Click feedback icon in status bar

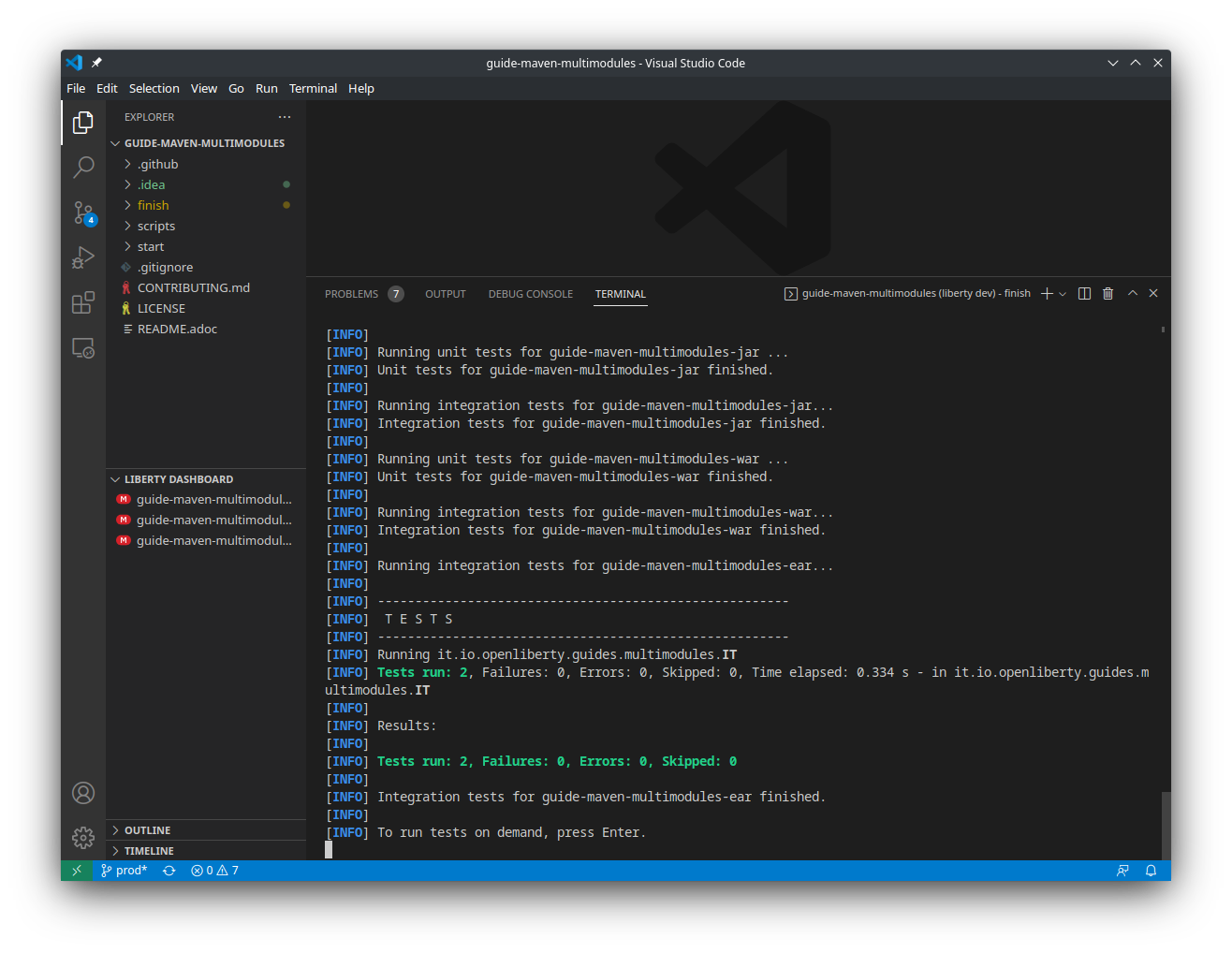1122,871
